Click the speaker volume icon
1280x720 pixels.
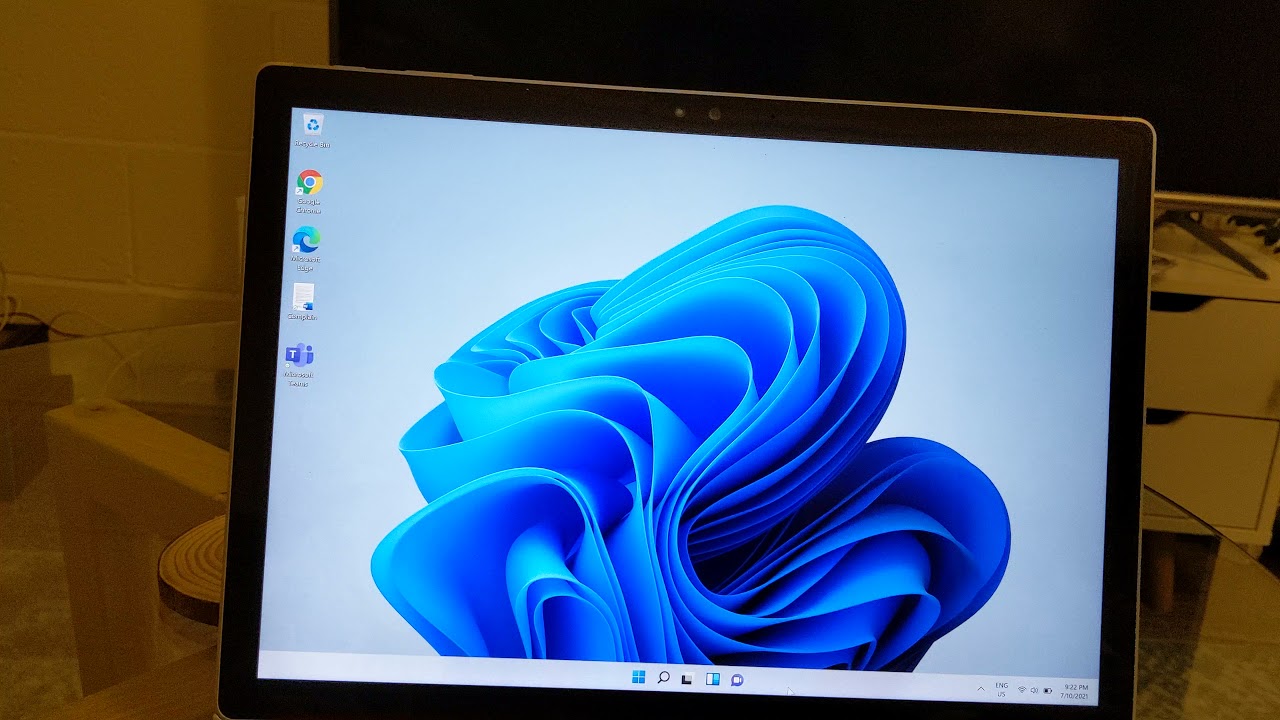[1034, 690]
